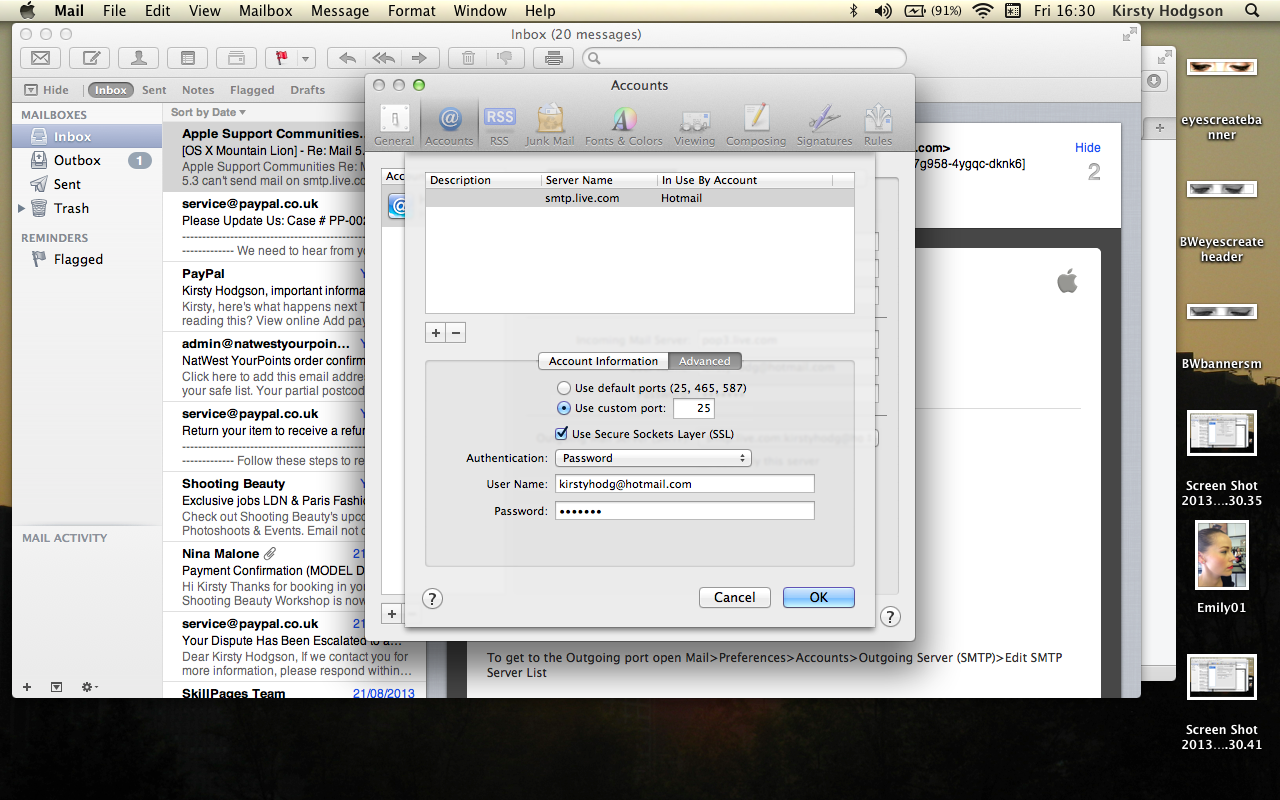
Task: Click the Reply arrow in Mail toolbar
Action: 347,58
